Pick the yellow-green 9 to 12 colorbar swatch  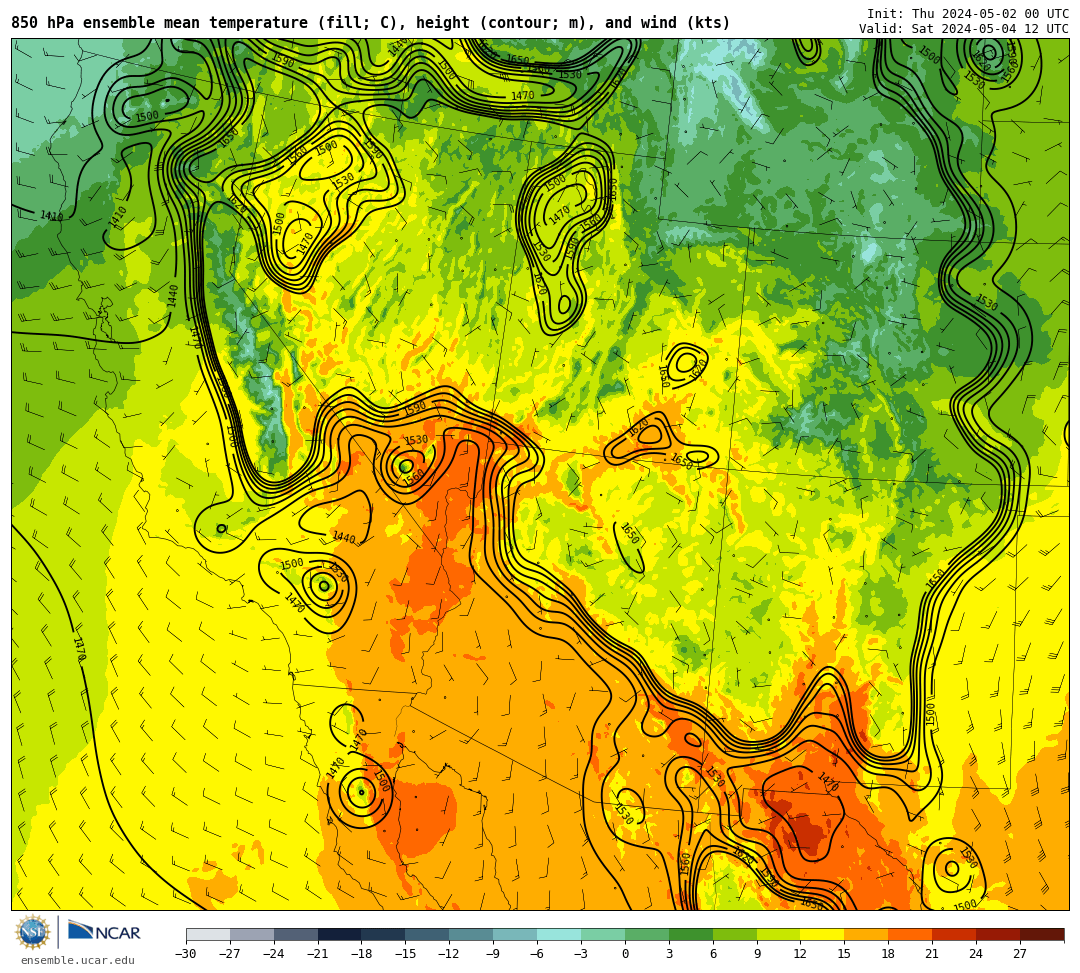point(779,934)
